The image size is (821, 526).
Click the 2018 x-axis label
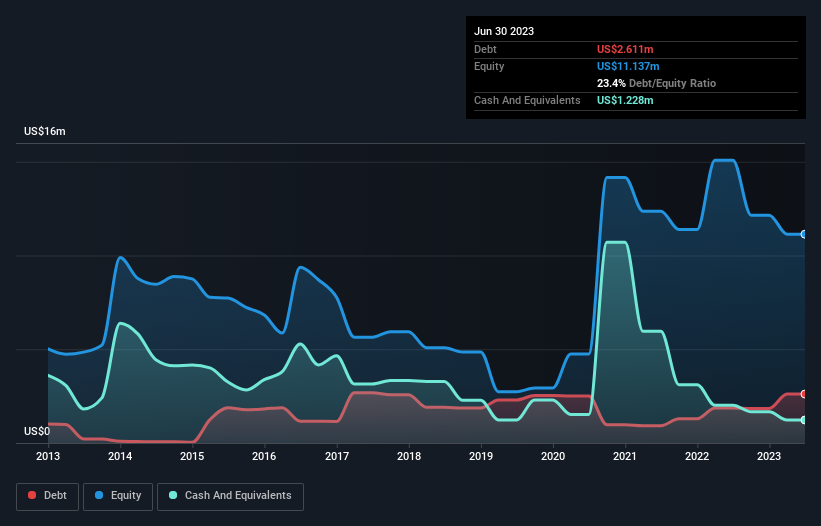[x=409, y=456]
